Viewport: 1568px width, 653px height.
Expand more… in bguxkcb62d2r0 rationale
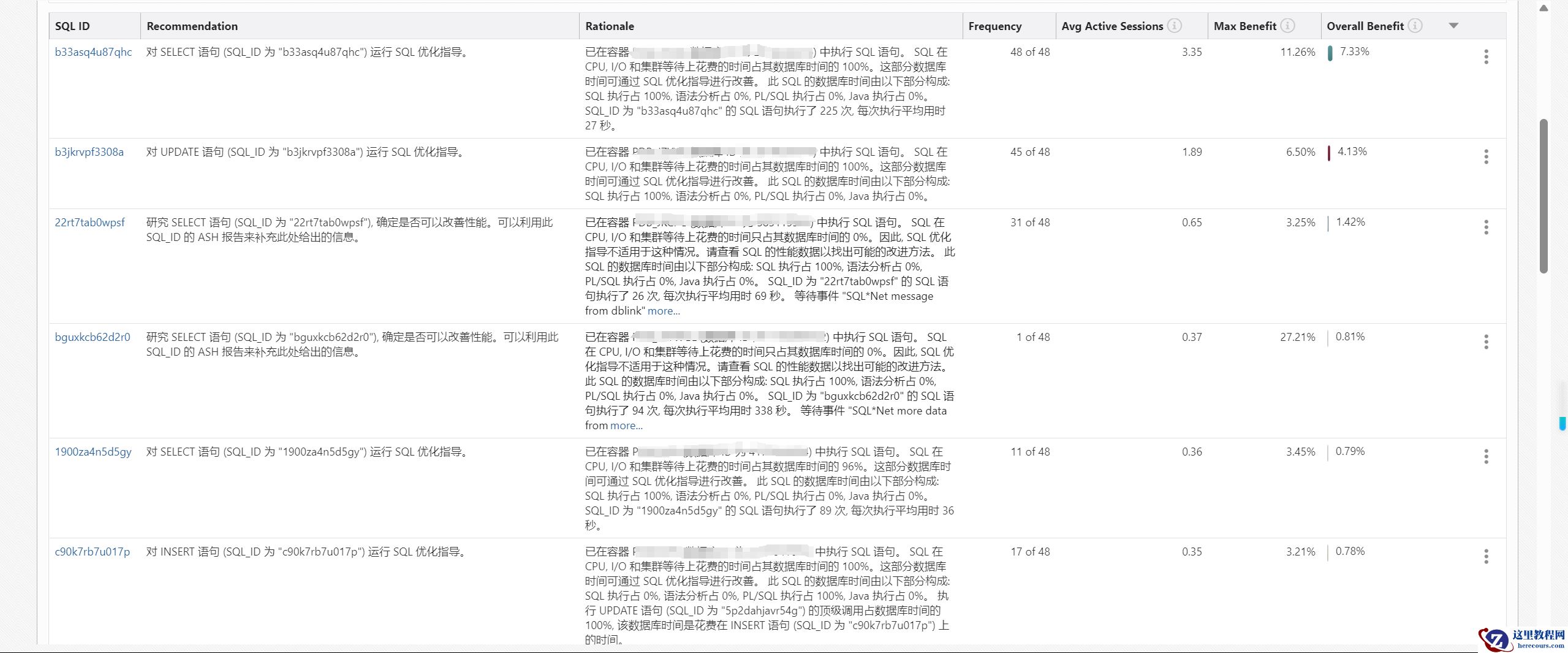pos(626,426)
